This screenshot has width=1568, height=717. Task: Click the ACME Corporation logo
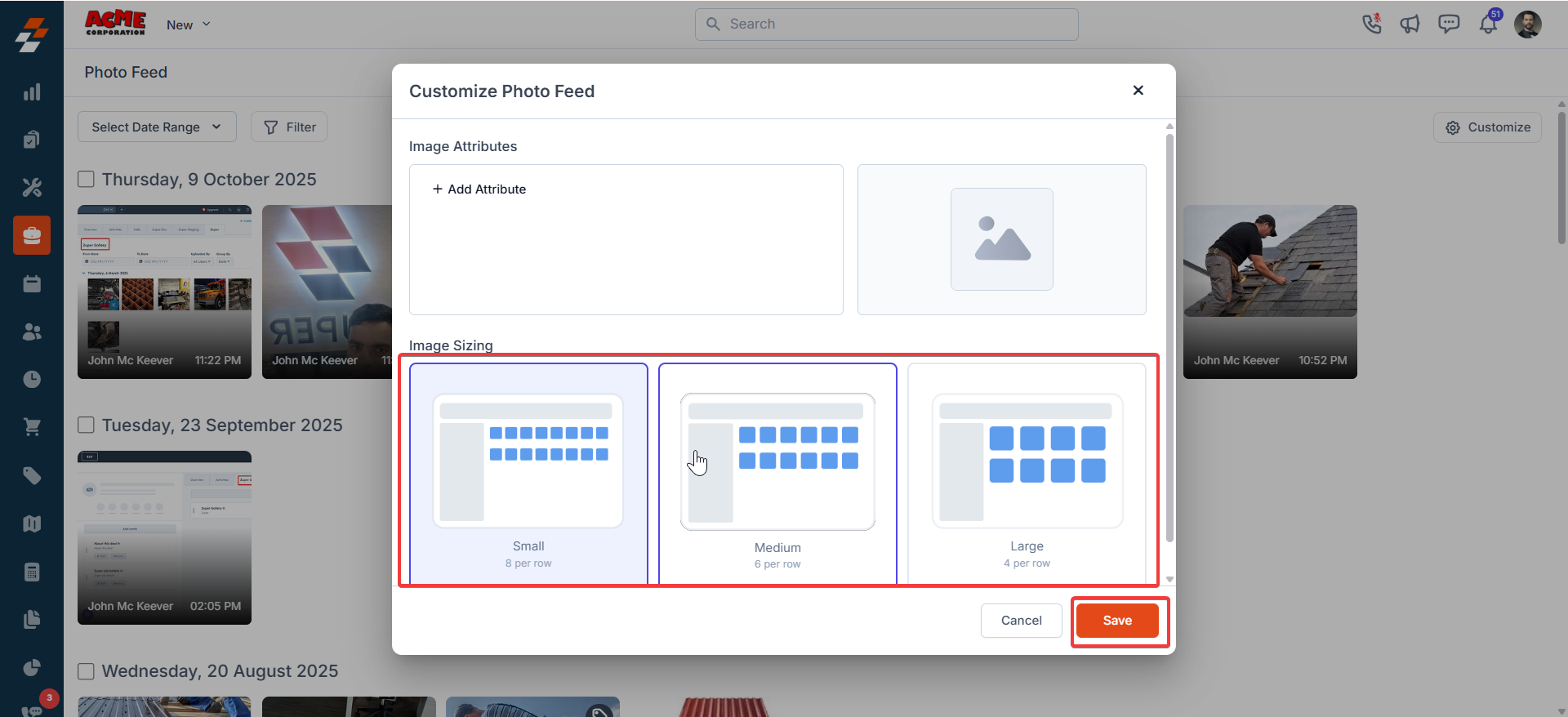[115, 23]
